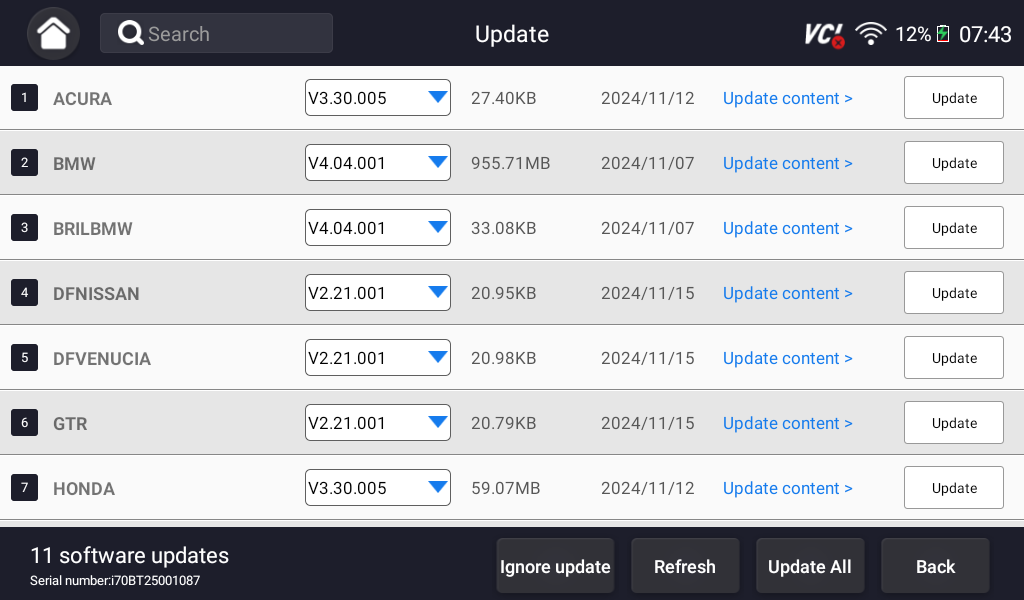The height and width of the screenshot is (600, 1024).
Task: Open the DFNISSAN version dropdown
Action: [377, 293]
